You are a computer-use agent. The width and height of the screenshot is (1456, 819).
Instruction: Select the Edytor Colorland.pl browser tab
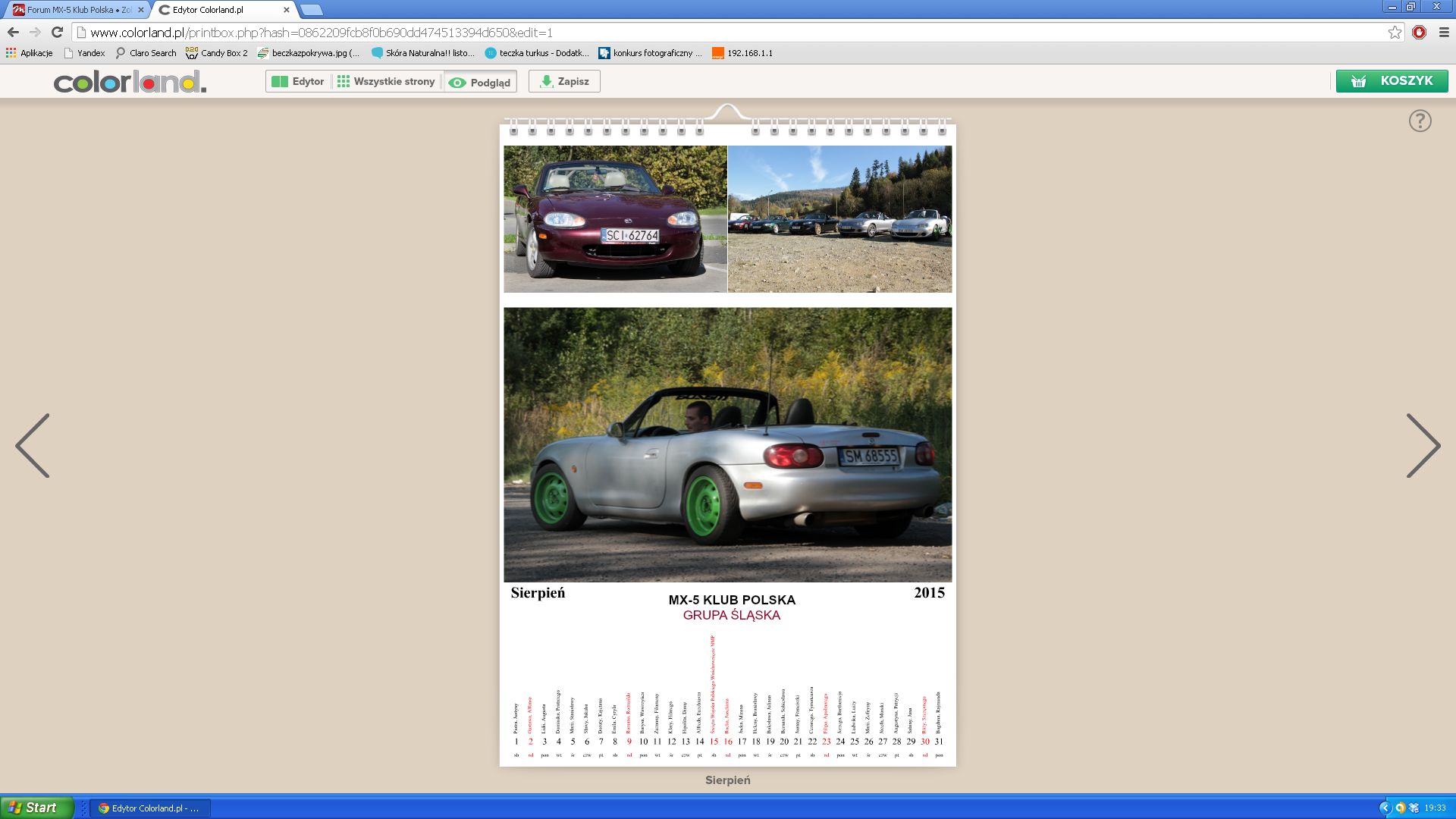(x=220, y=10)
